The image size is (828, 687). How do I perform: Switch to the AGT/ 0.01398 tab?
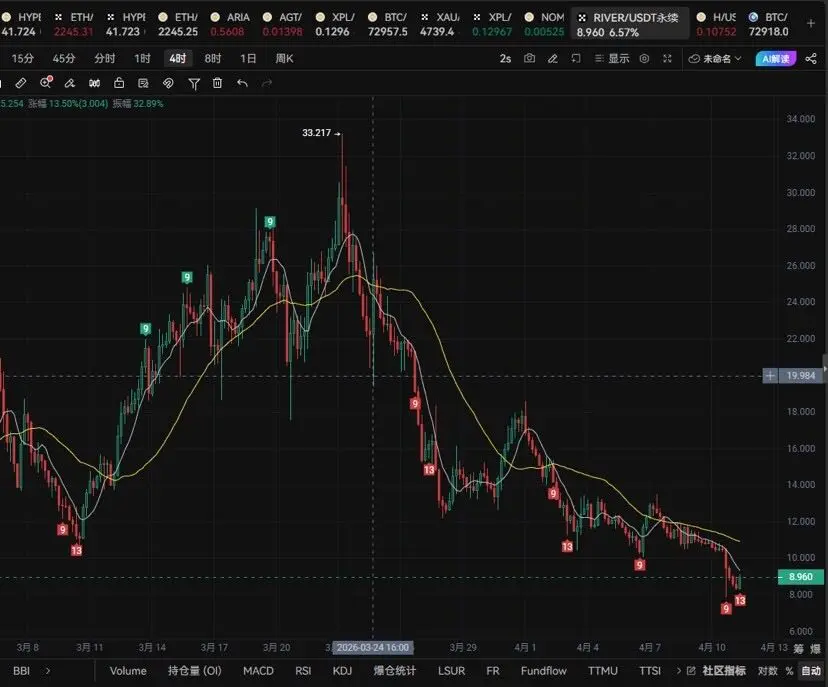[284, 24]
